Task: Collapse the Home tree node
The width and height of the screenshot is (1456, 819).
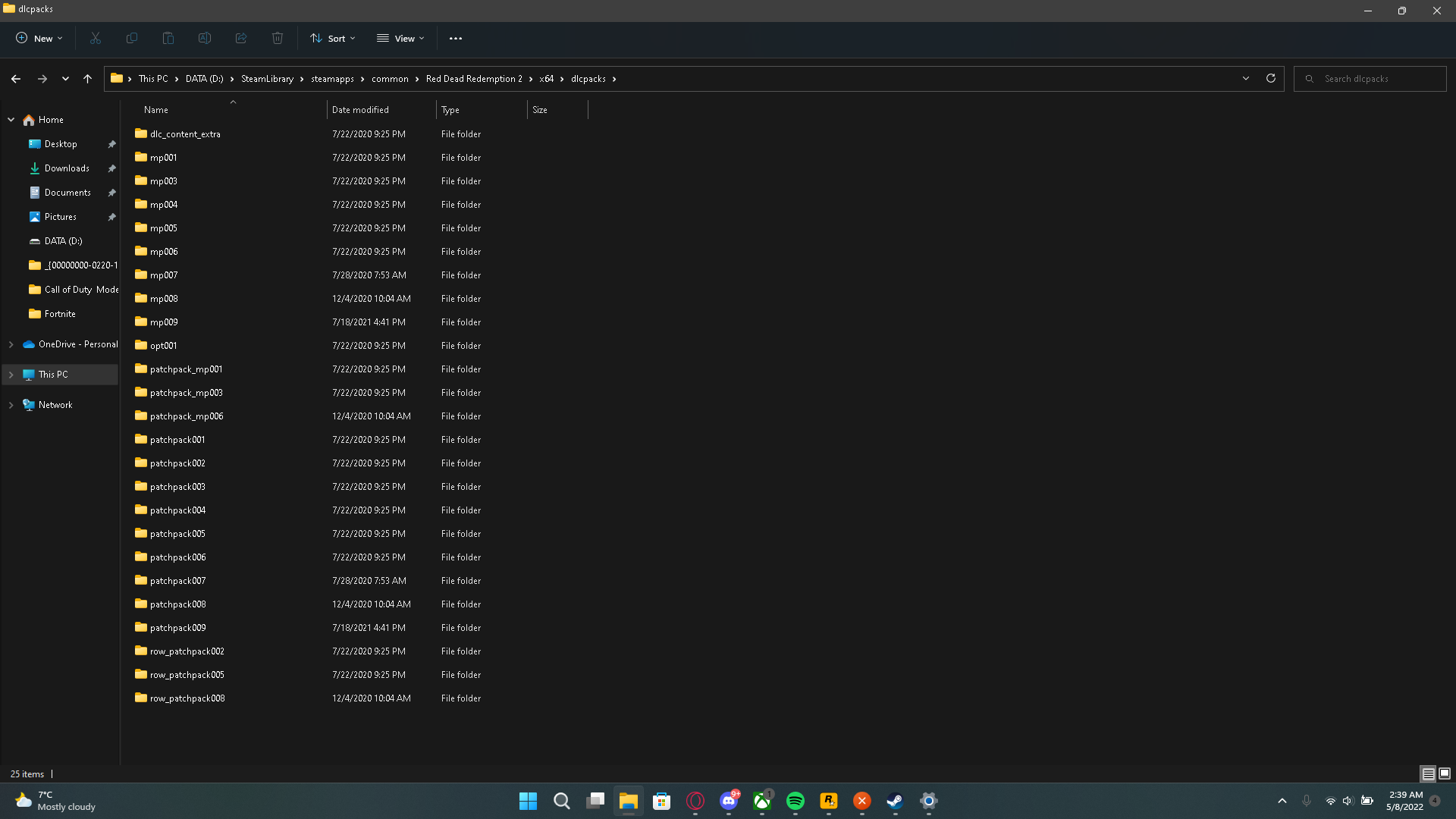Action: [11, 120]
